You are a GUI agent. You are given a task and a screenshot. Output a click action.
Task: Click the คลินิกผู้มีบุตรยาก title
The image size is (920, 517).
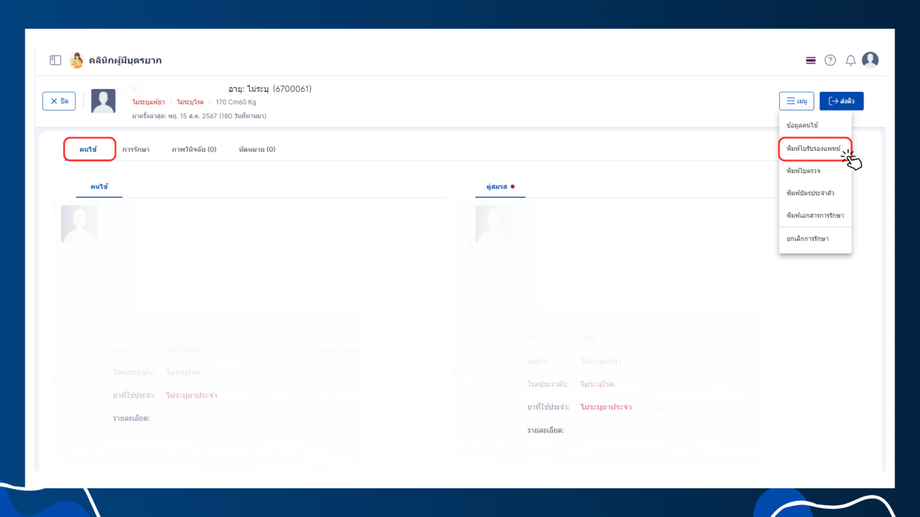(125, 60)
